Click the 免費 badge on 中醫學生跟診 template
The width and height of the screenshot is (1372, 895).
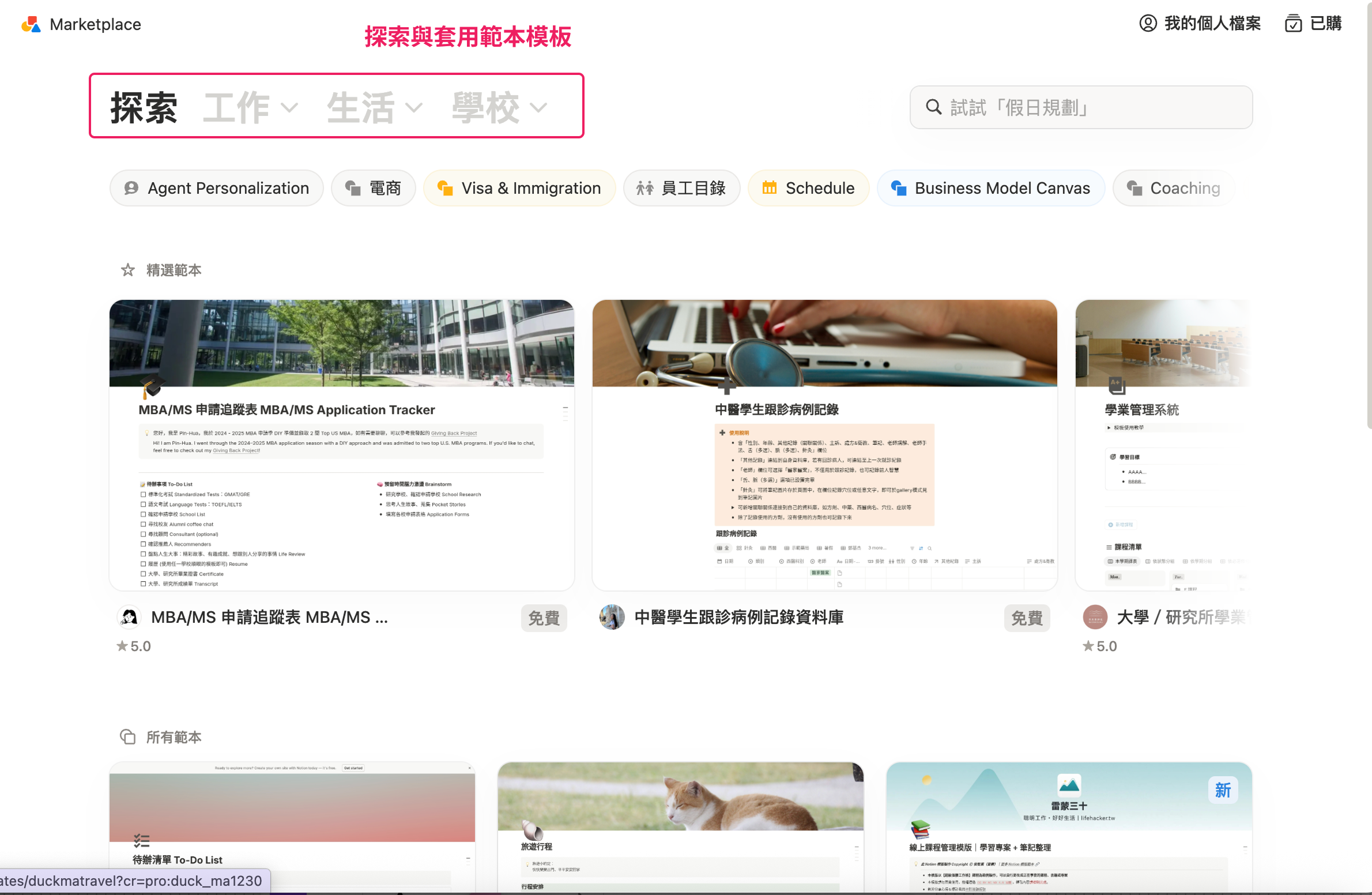coord(1027,618)
